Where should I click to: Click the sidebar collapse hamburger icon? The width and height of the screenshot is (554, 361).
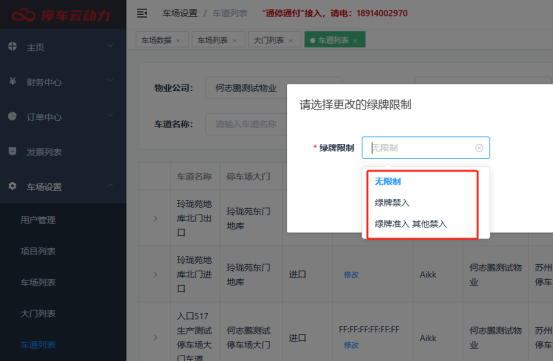click(x=142, y=13)
